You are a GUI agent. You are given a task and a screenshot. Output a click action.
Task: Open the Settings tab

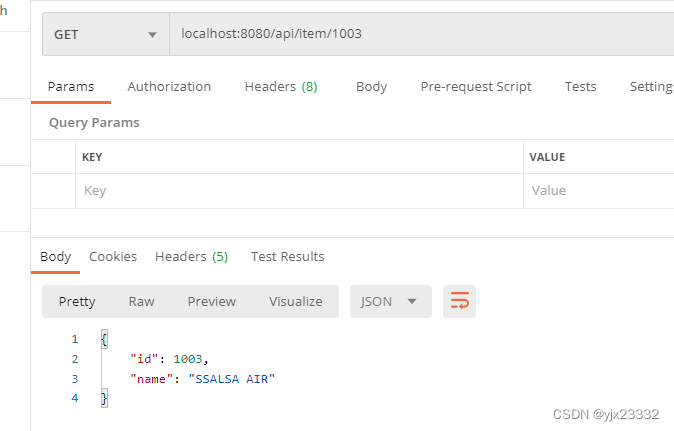652,87
